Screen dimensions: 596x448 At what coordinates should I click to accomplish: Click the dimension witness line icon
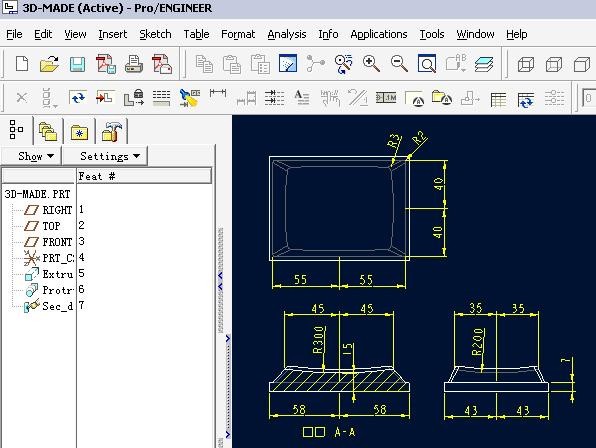218,93
